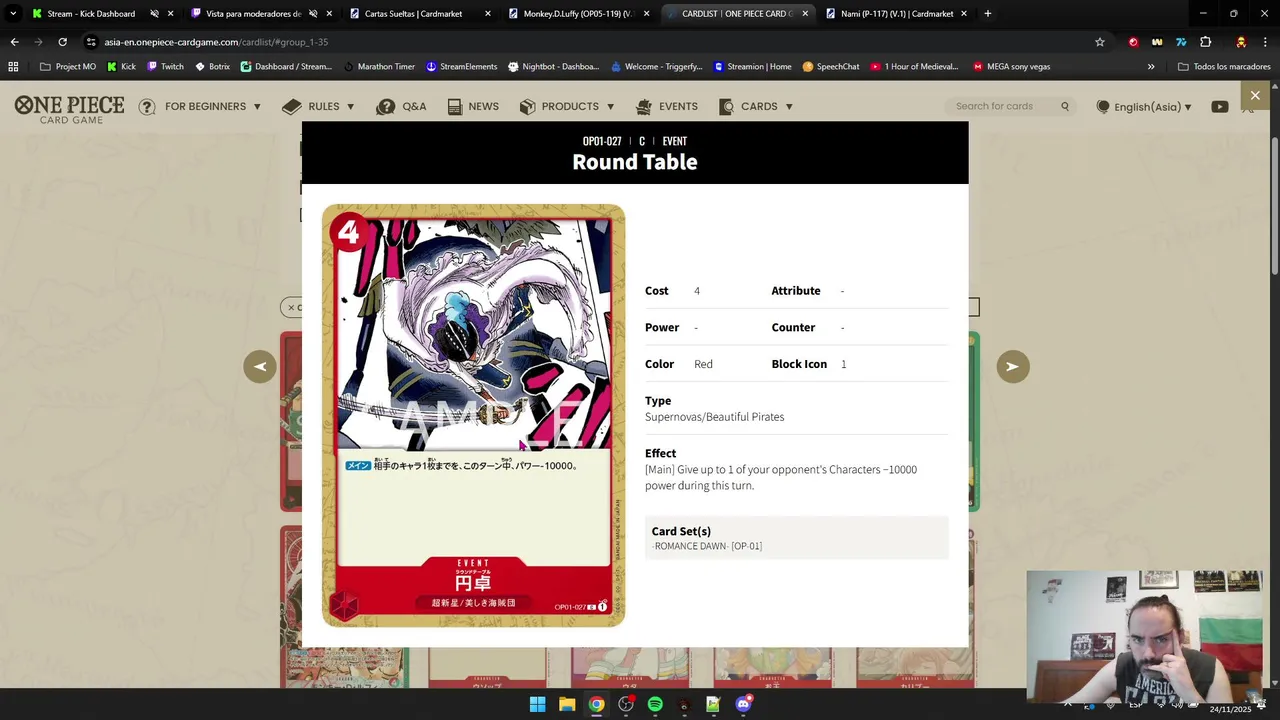Open the MEGA sony vegas bookmark
Viewport: 1280px width, 720px height.
(1012, 67)
